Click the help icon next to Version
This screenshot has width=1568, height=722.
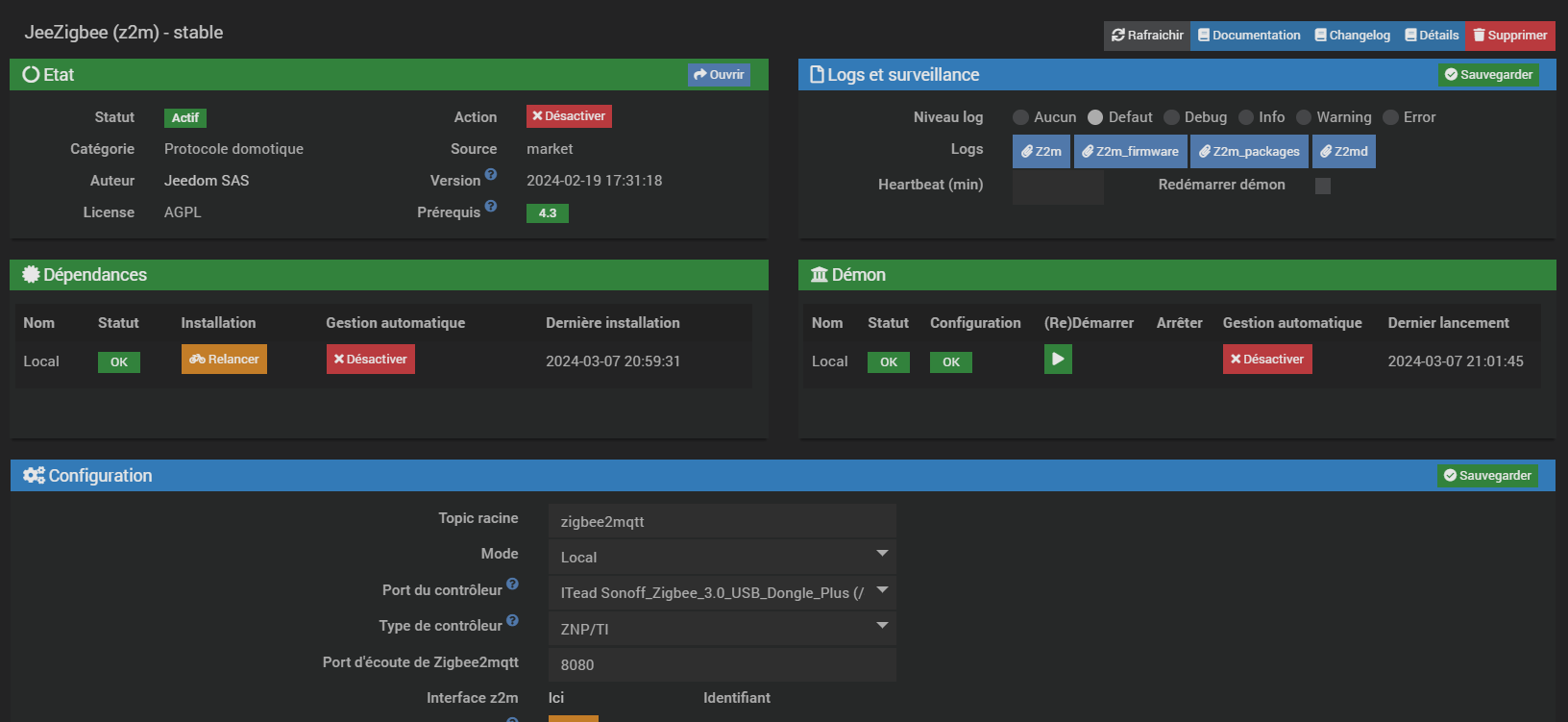click(x=491, y=175)
